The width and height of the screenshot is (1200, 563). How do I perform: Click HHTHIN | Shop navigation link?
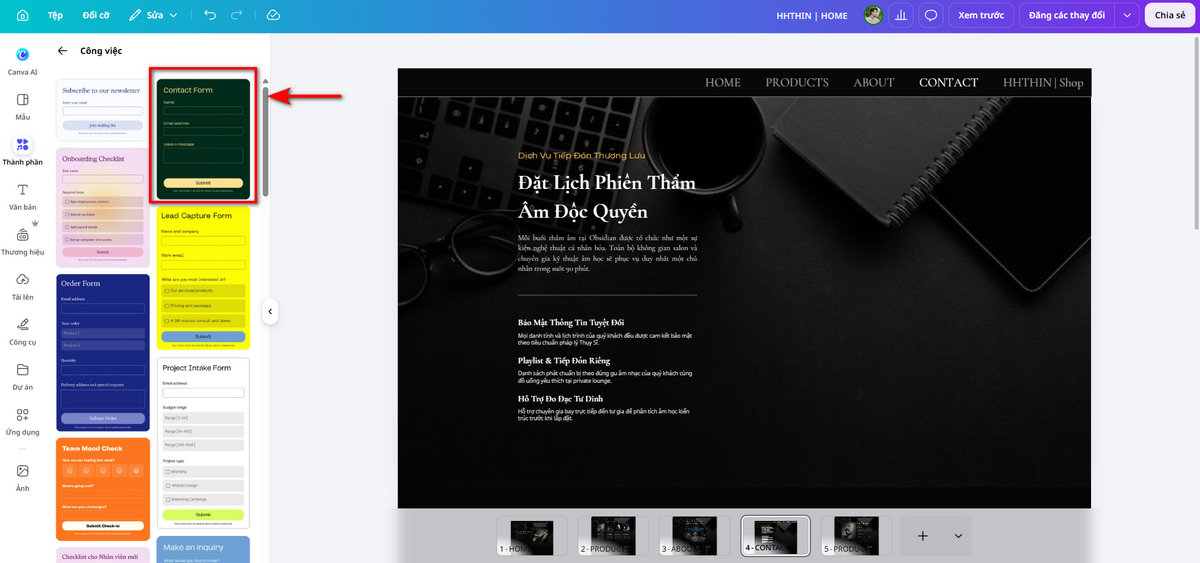(1043, 82)
